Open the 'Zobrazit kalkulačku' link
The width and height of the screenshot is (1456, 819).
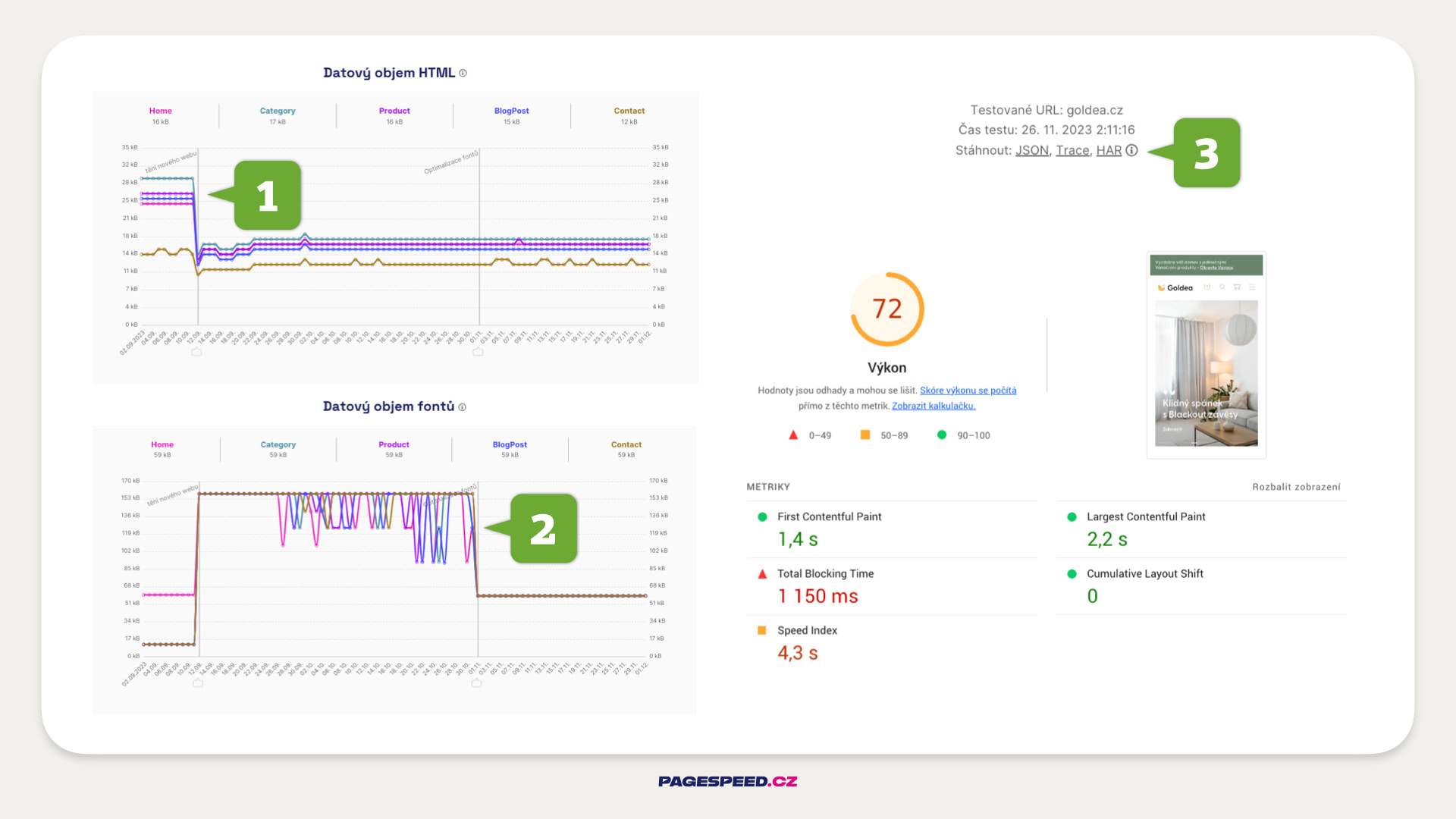pyautogui.click(x=934, y=406)
